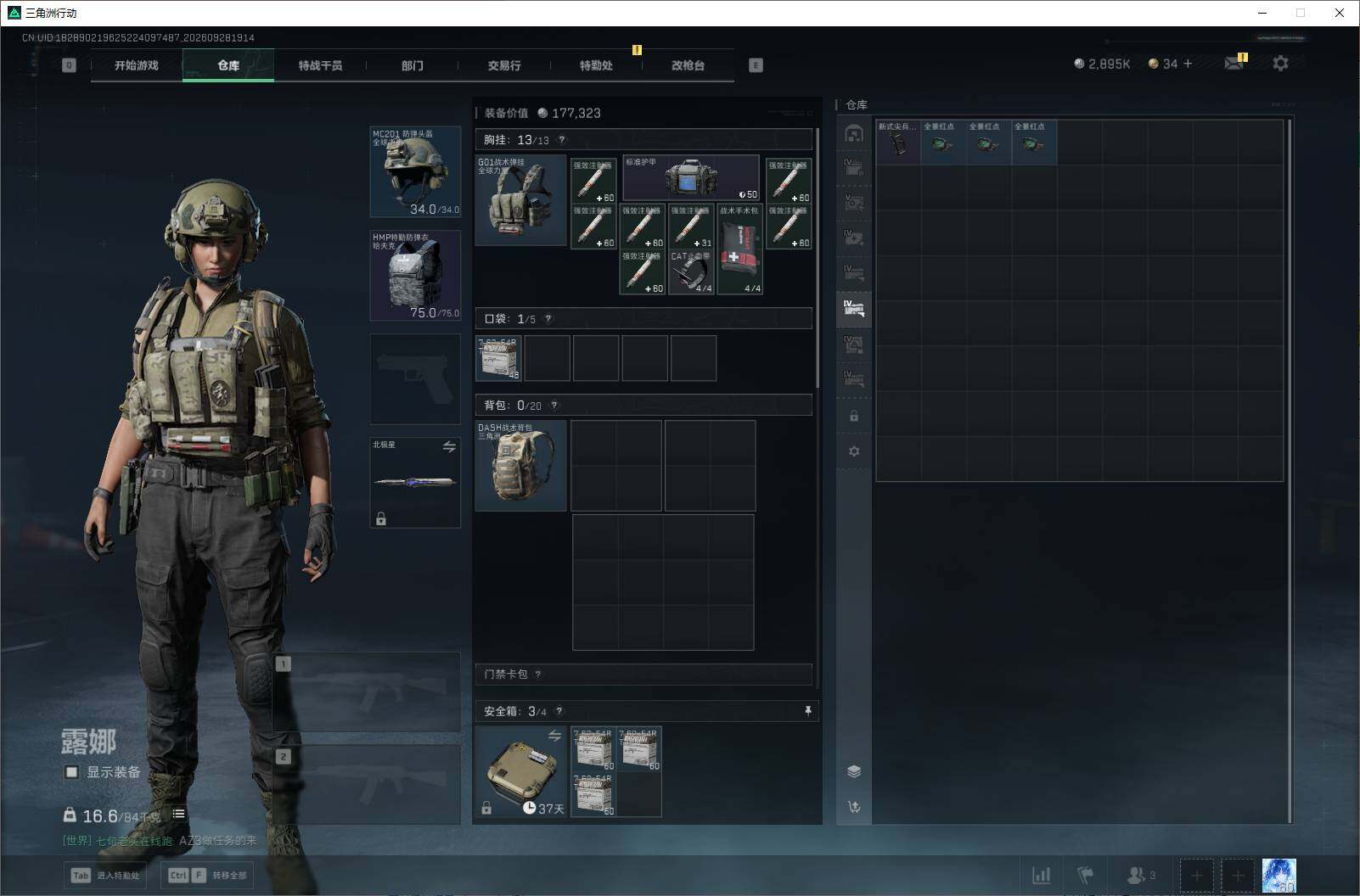Expand the 门禁卡包 section header
The width and height of the screenshot is (1360, 896).
pyautogui.click(x=643, y=675)
